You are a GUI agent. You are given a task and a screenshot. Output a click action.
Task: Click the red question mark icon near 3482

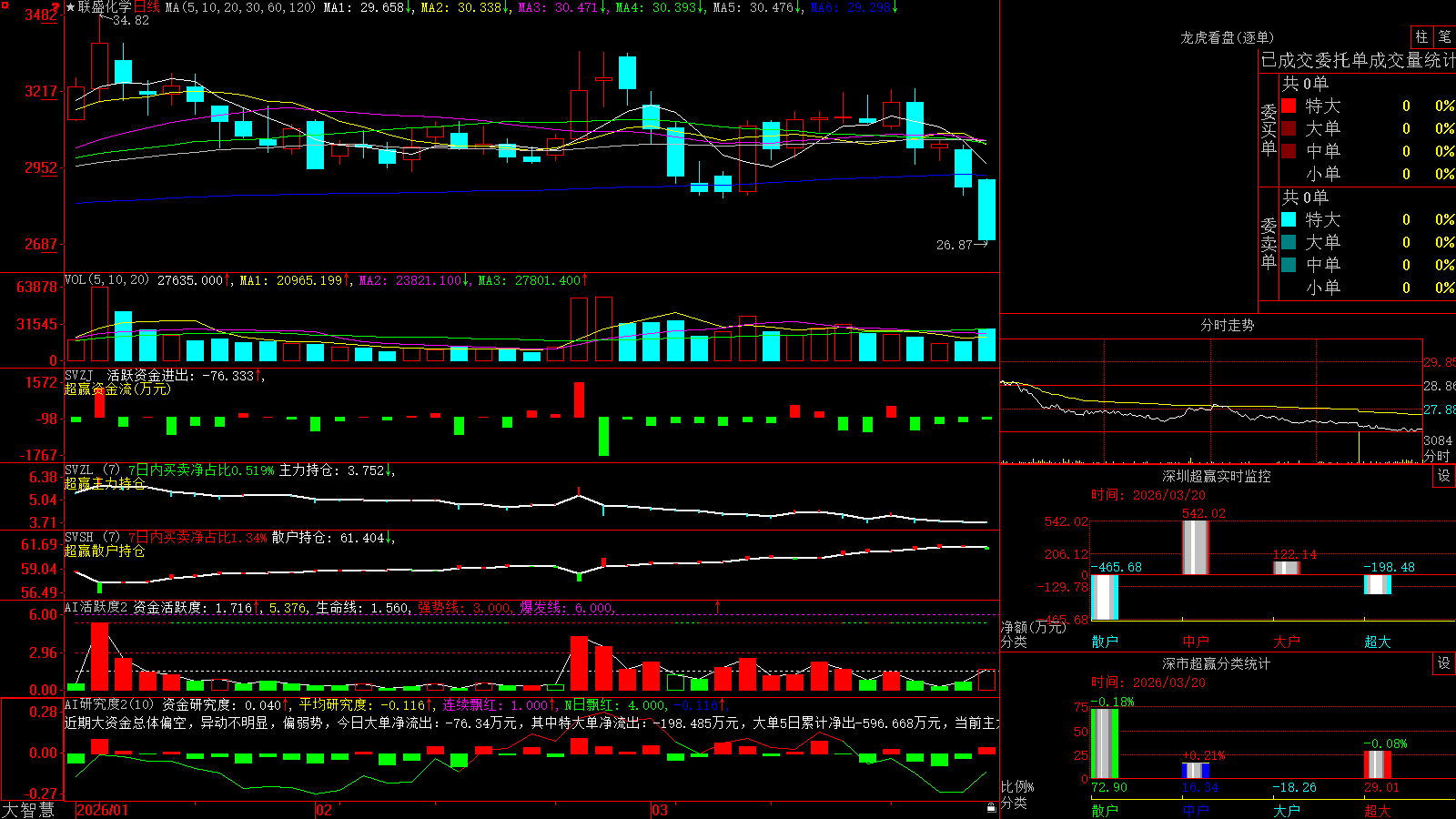[56, 8]
